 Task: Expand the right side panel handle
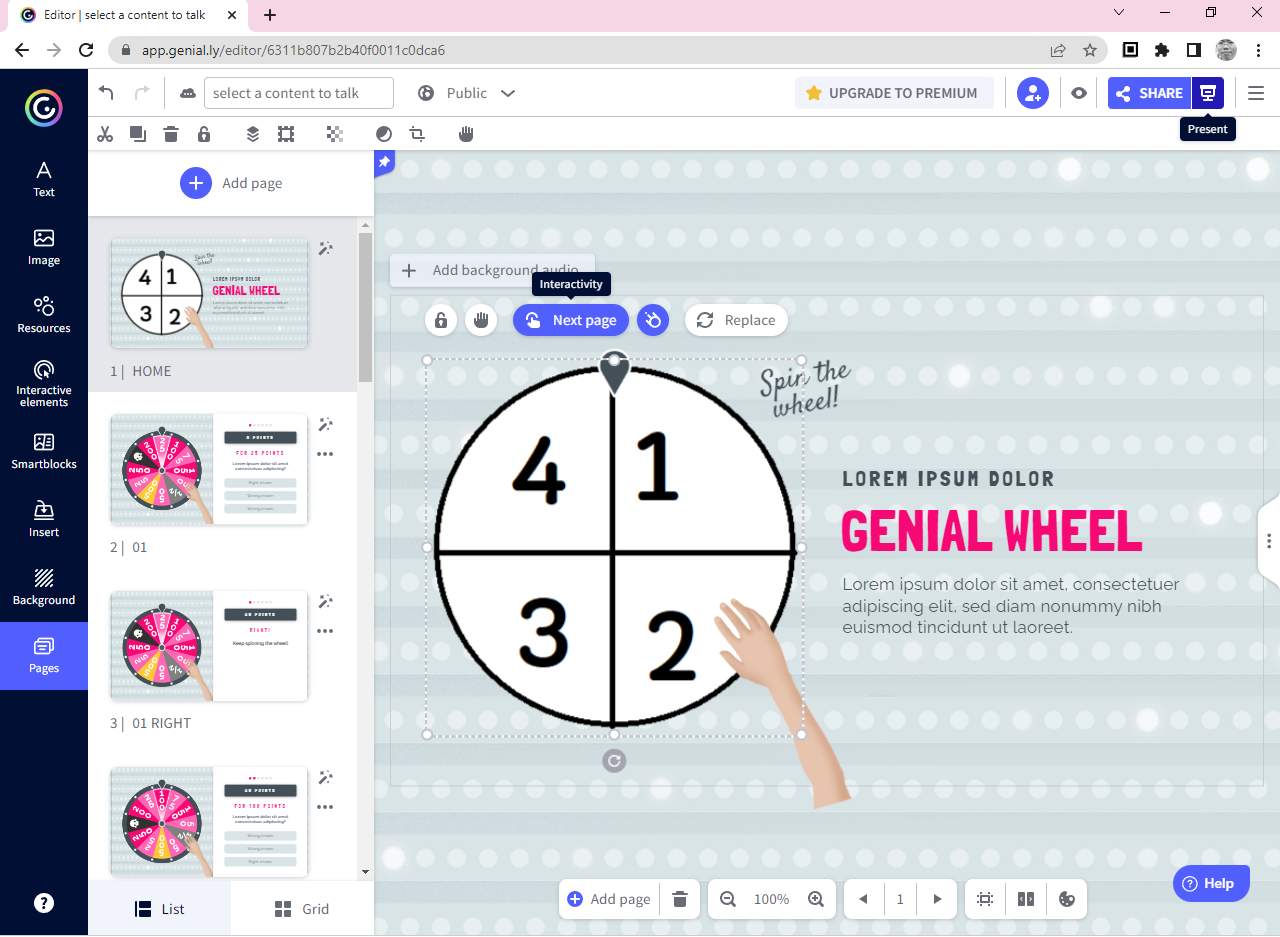tap(1268, 541)
